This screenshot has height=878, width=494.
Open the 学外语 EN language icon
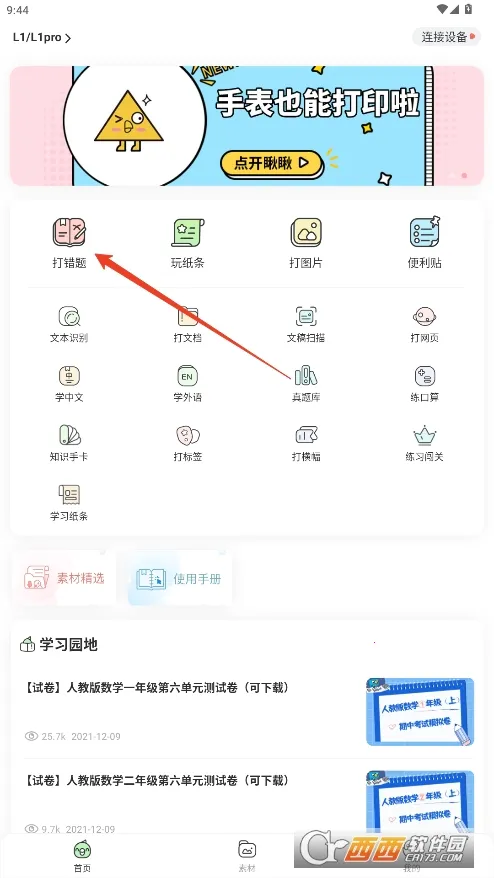click(188, 376)
